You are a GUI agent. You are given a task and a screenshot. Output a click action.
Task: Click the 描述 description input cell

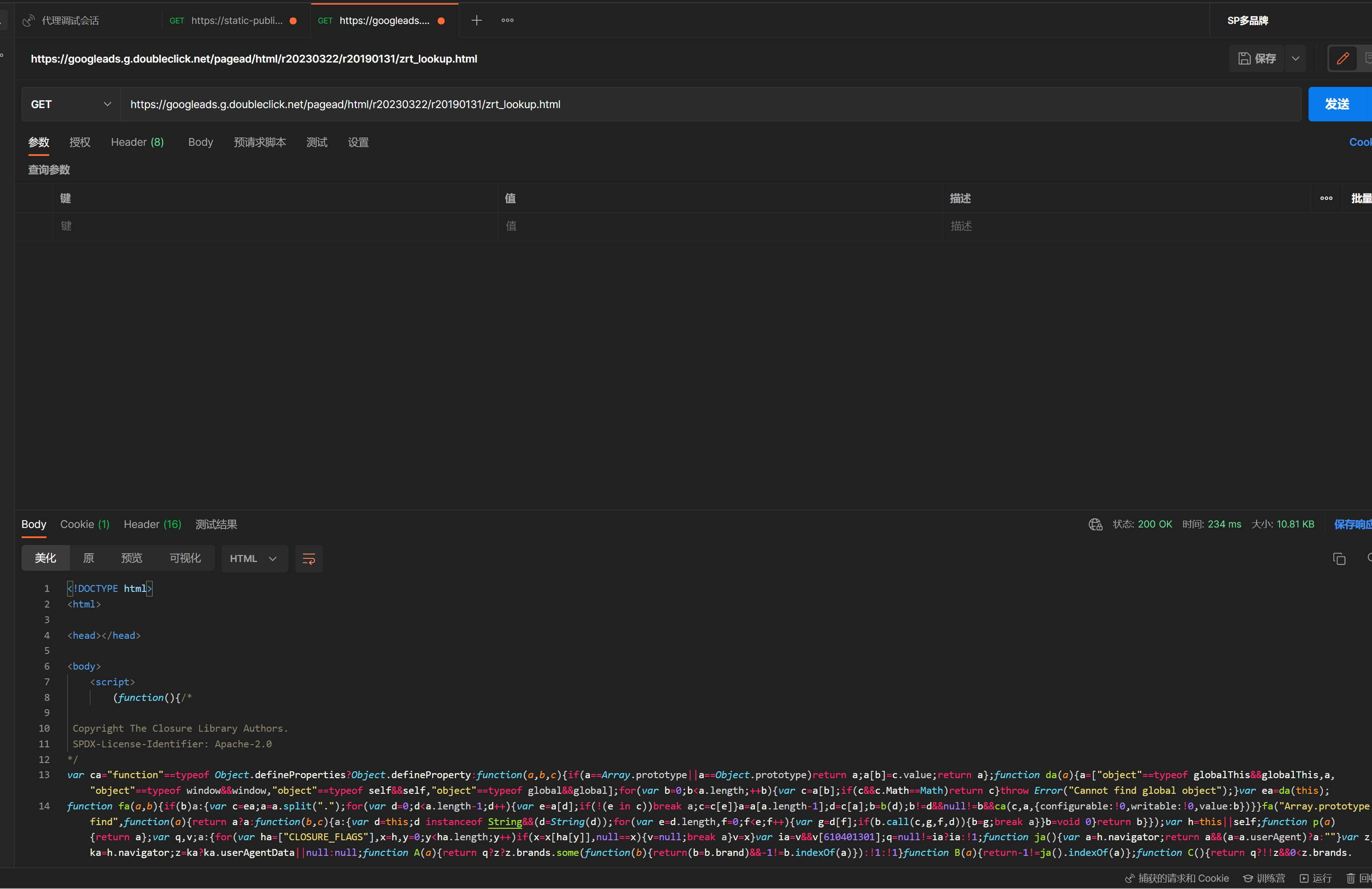[1127, 227]
